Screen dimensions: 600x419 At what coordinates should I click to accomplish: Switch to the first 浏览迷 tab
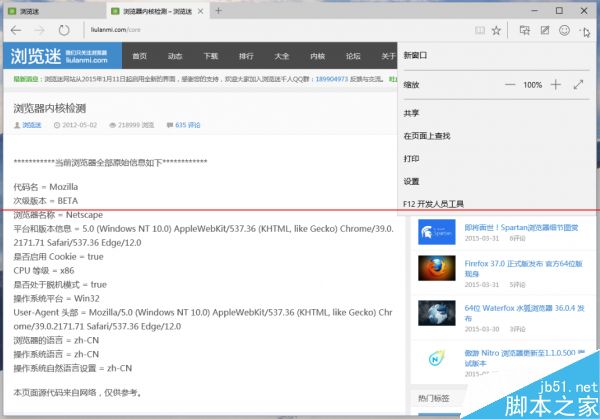pos(55,11)
